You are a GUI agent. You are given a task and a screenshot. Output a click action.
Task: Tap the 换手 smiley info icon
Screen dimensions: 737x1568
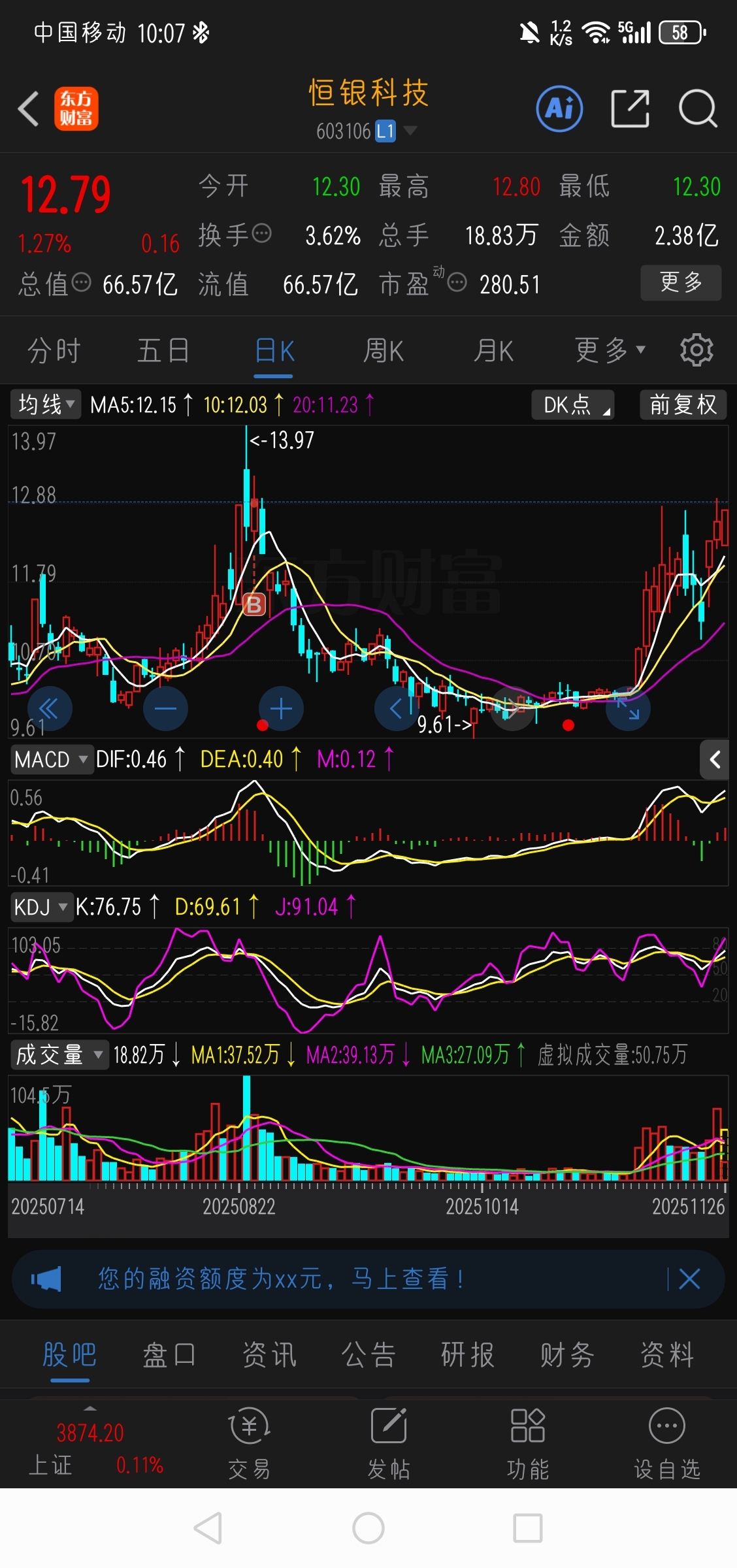pos(261,233)
